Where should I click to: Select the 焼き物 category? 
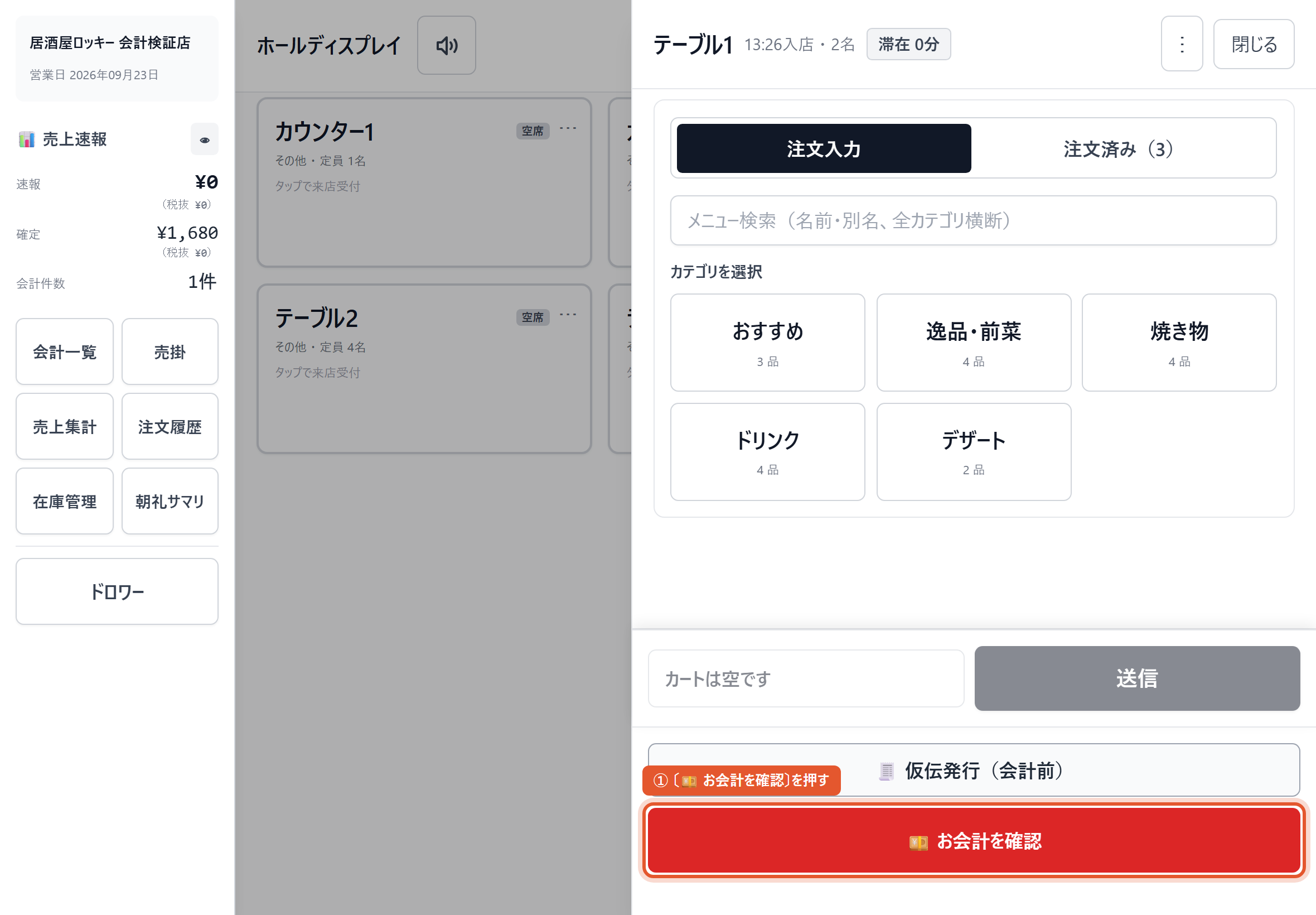[1178, 343]
